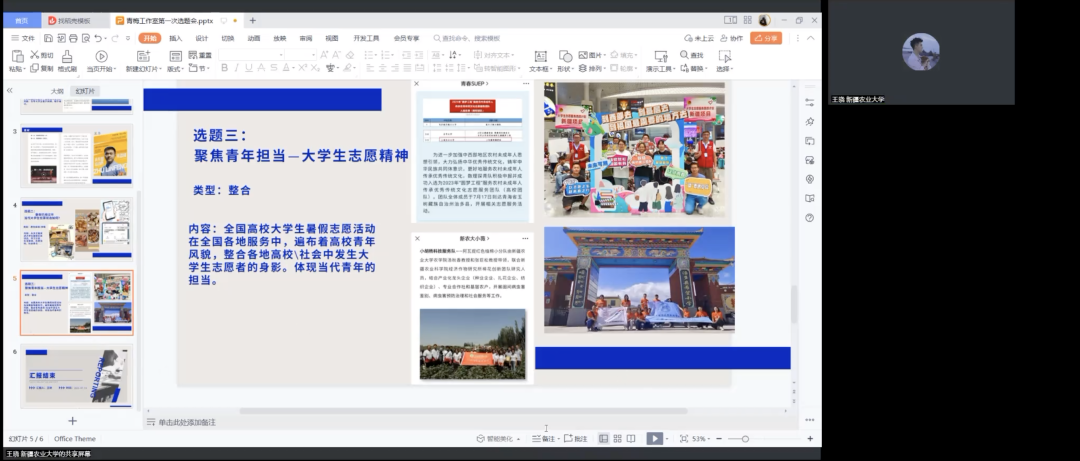
Task: Toggle Underline formatting
Action: [249, 68]
